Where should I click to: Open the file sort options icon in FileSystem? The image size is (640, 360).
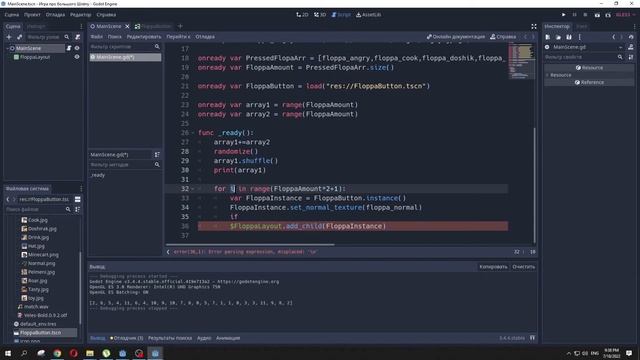point(78,209)
